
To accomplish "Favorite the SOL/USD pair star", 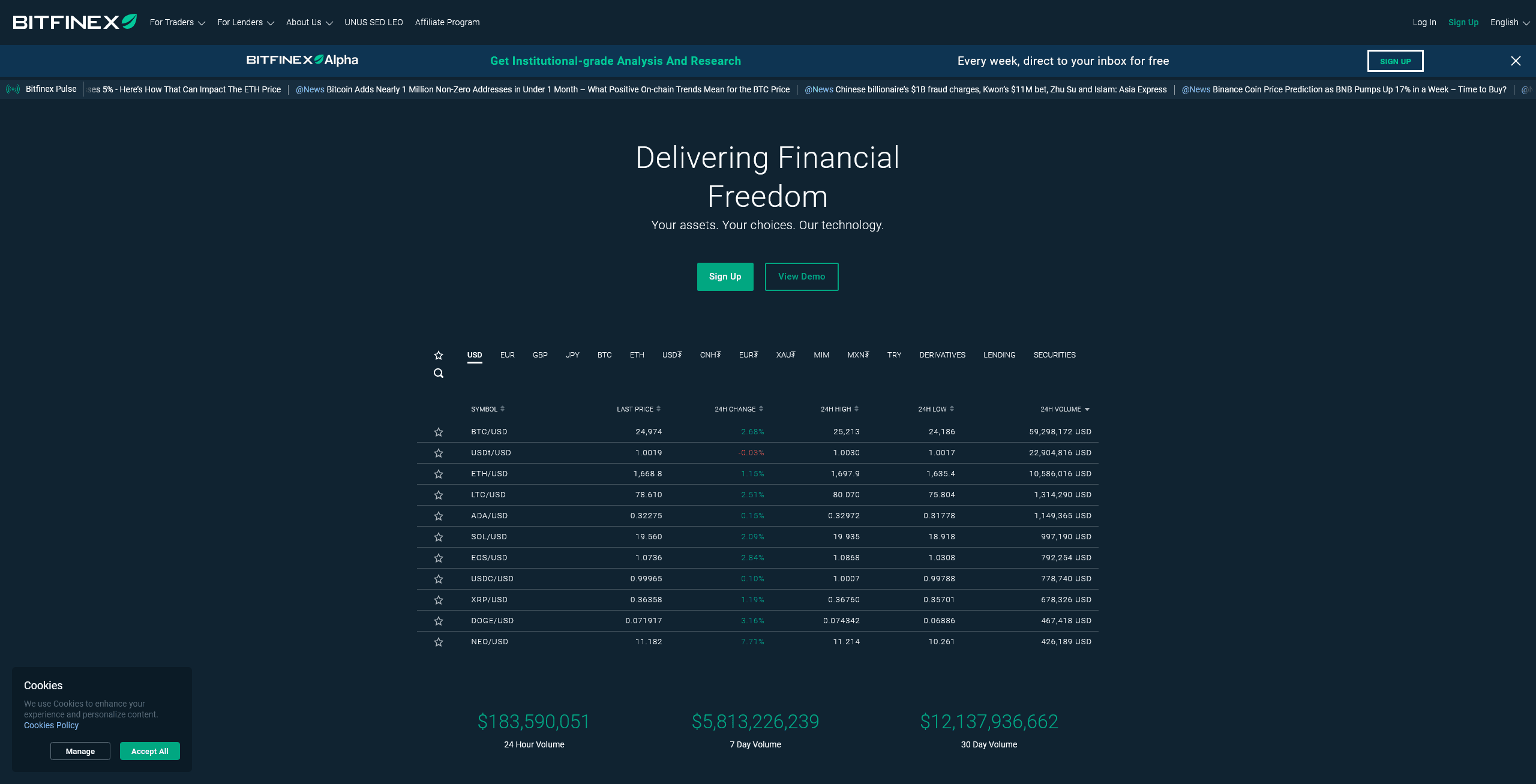I will [439, 537].
